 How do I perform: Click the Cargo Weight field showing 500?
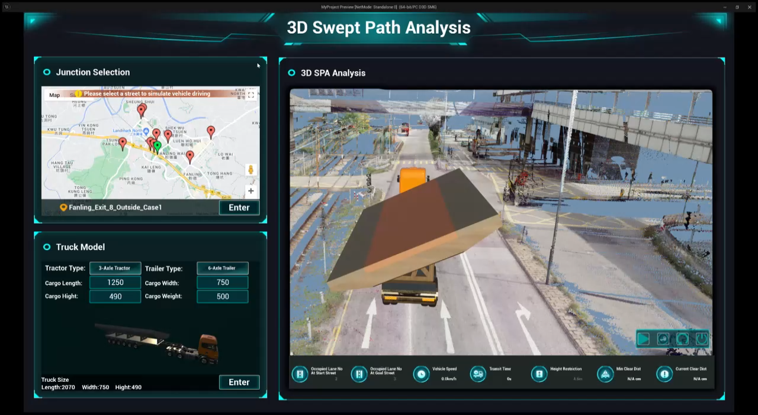222,296
